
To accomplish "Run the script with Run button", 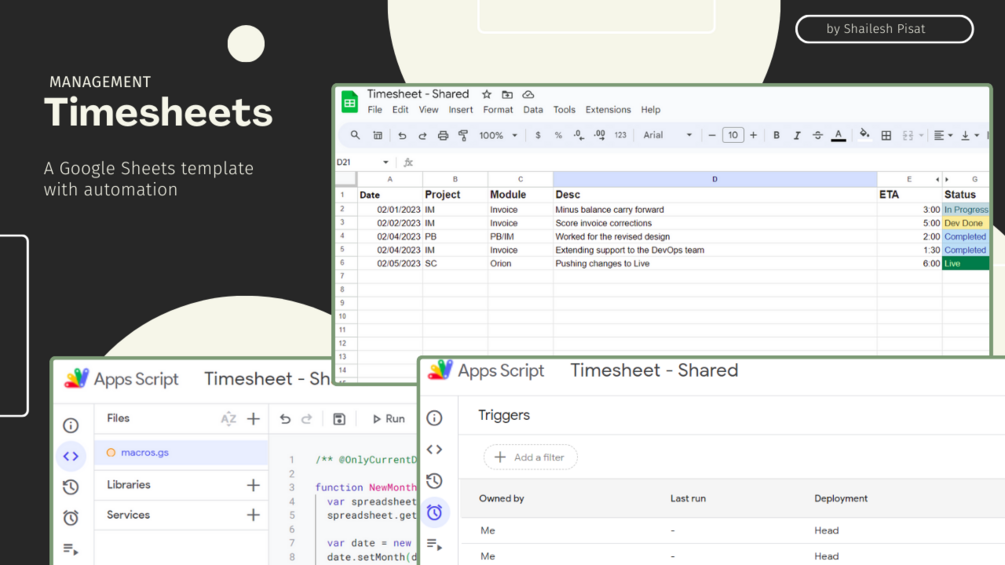I will point(389,419).
